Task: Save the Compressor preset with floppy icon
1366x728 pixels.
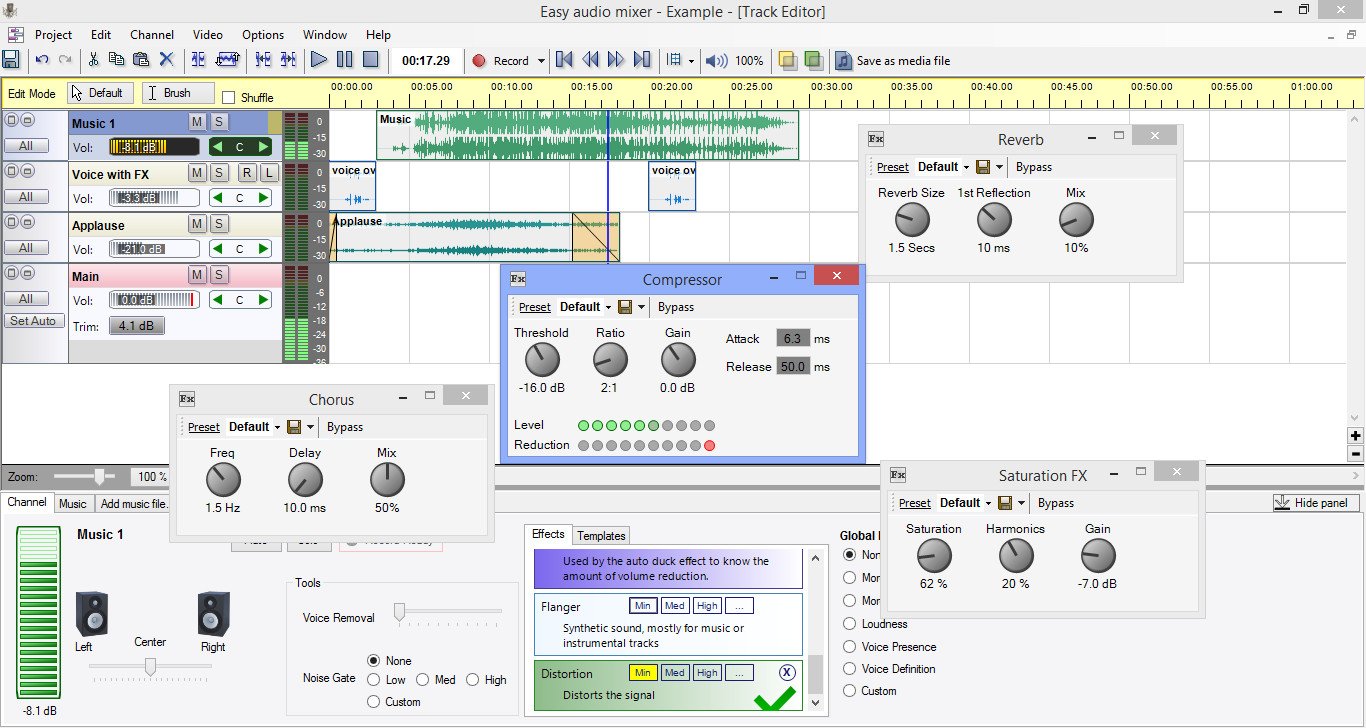Action: tap(625, 307)
